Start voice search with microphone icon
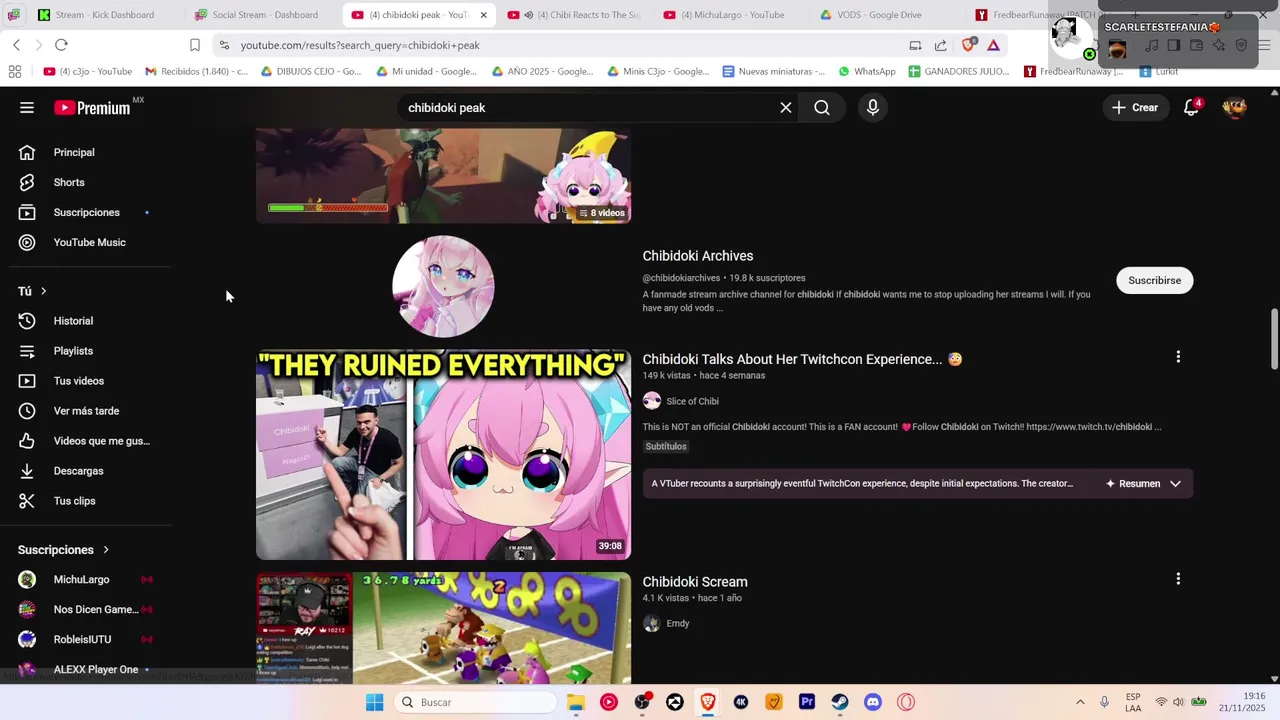 (873, 108)
